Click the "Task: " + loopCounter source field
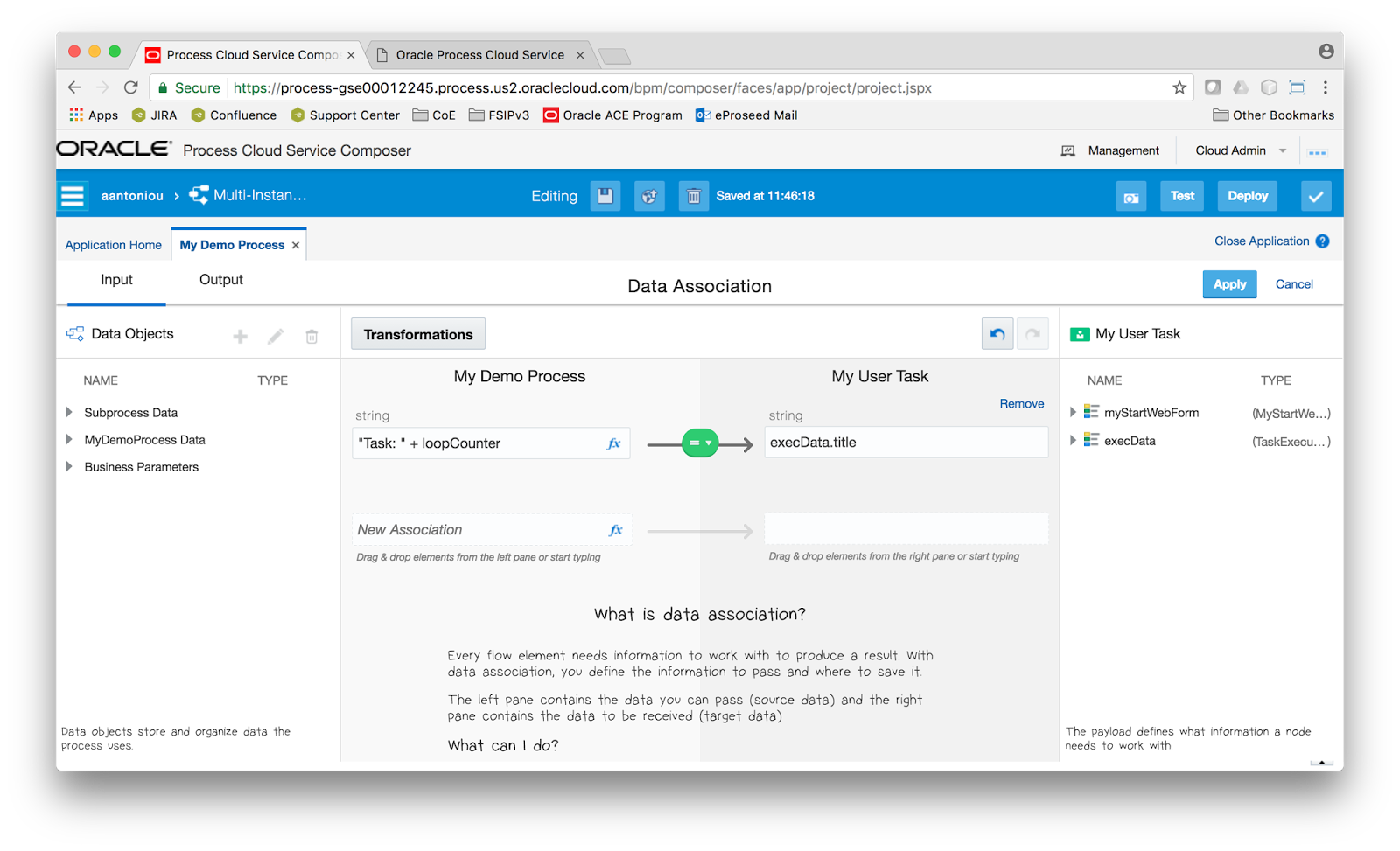The width and height of the screenshot is (1400, 851). point(491,443)
